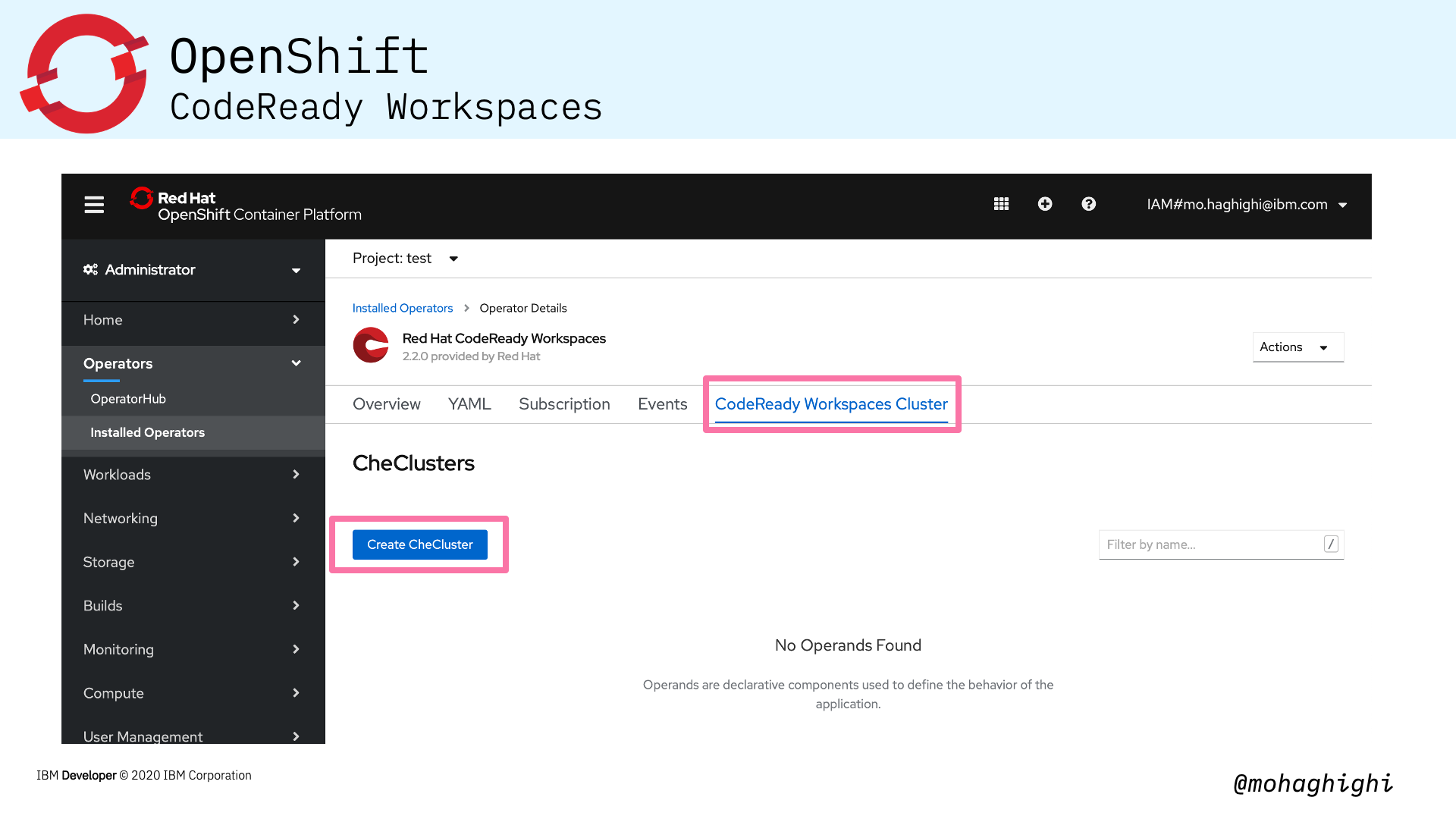Click the plus import icon in header

(1045, 204)
